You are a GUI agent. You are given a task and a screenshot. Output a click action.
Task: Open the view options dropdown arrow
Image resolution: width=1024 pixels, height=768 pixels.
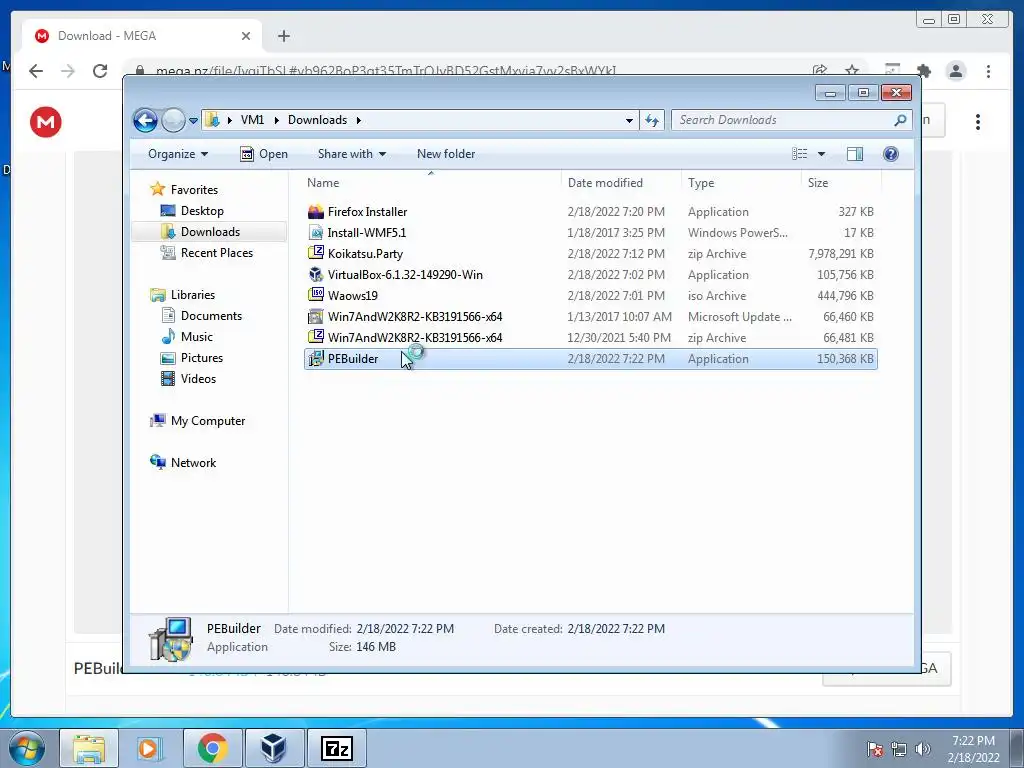[x=822, y=154]
